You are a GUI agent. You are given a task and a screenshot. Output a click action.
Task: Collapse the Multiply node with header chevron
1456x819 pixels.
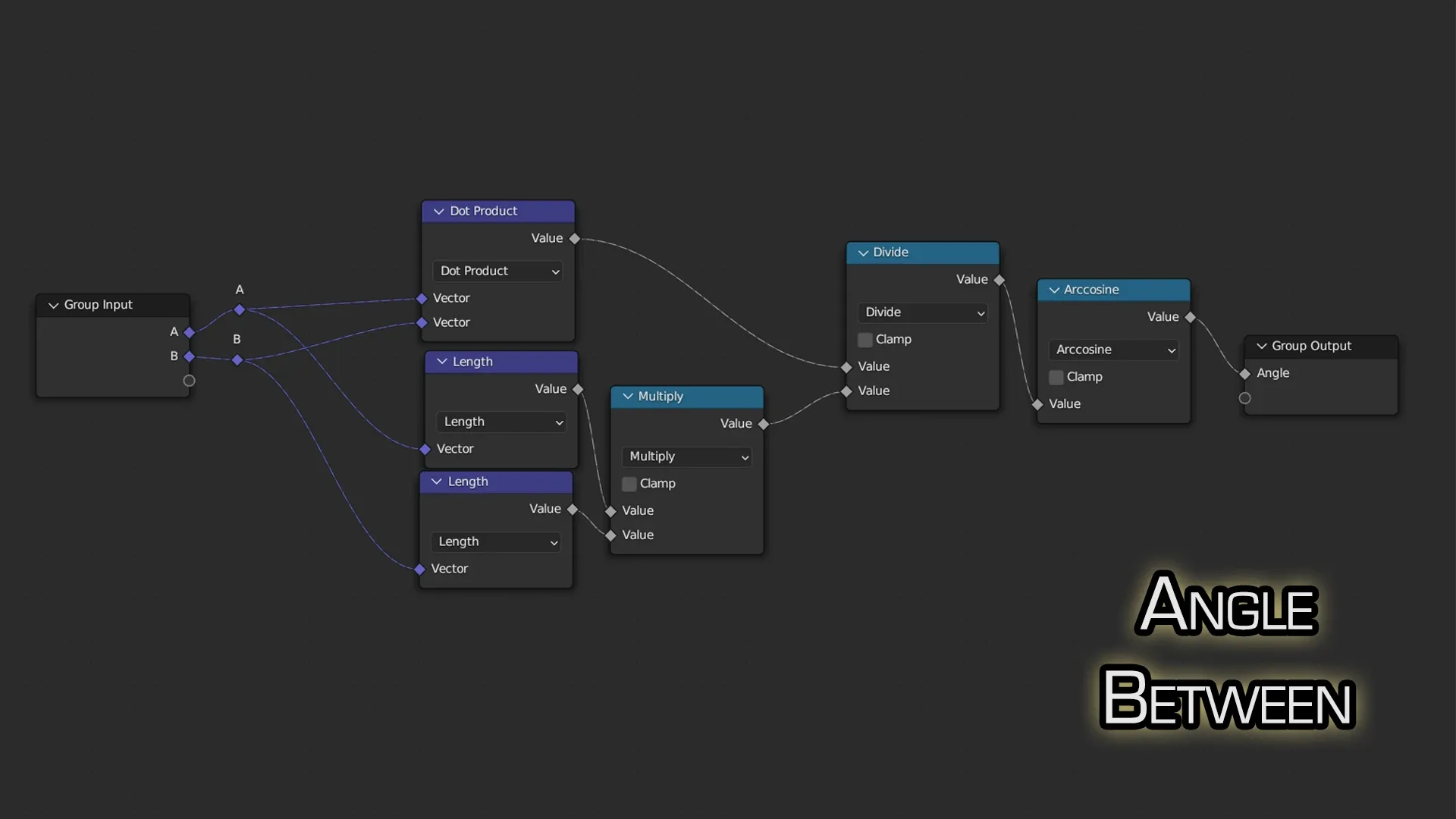coord(628,397)
